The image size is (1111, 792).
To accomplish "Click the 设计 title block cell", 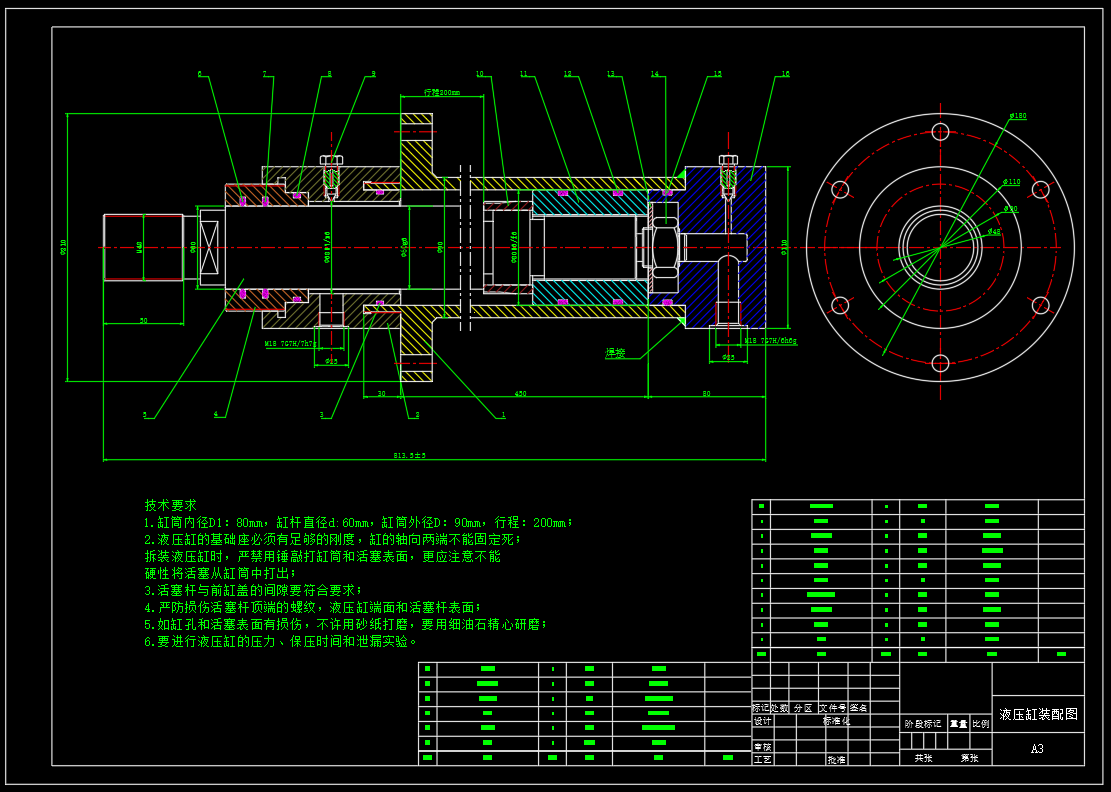I will pos(762,721).
